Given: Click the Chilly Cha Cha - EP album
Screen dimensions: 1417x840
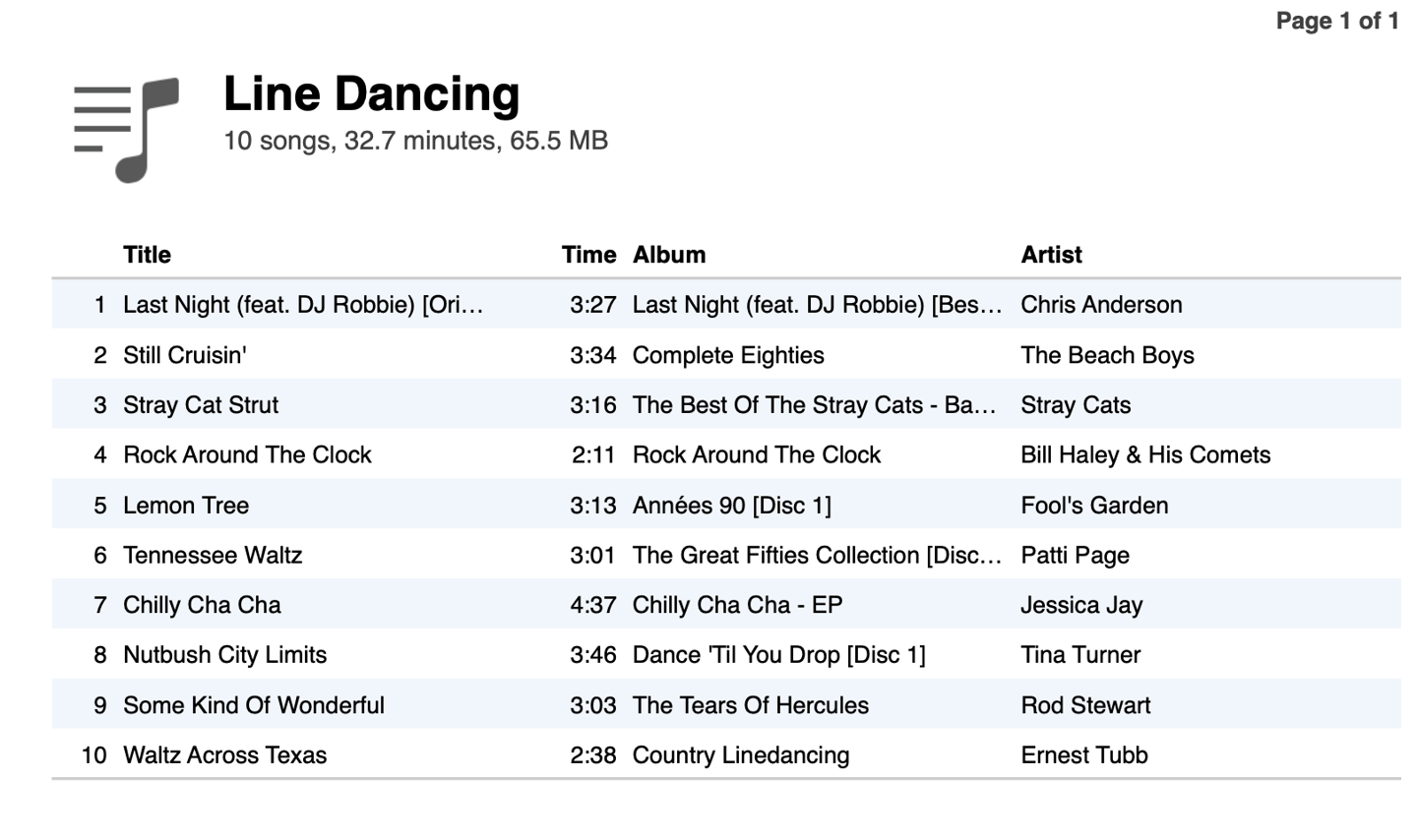Looking at the screenshot, I should point(738,605).
